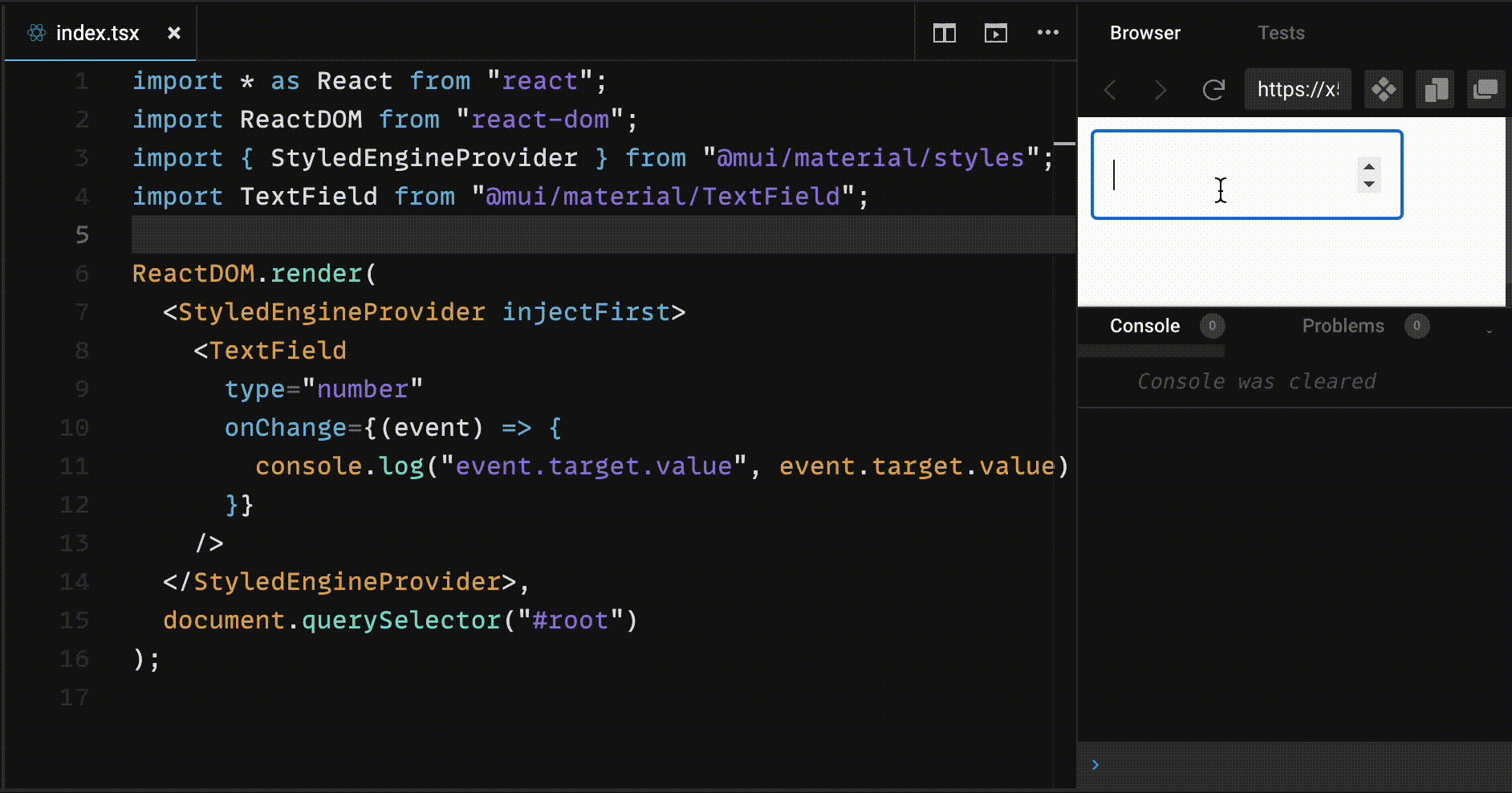The width and height of the screenshot is (1512, 793).
Task: Switch to the Browser tab
Action: (1145, 33)
